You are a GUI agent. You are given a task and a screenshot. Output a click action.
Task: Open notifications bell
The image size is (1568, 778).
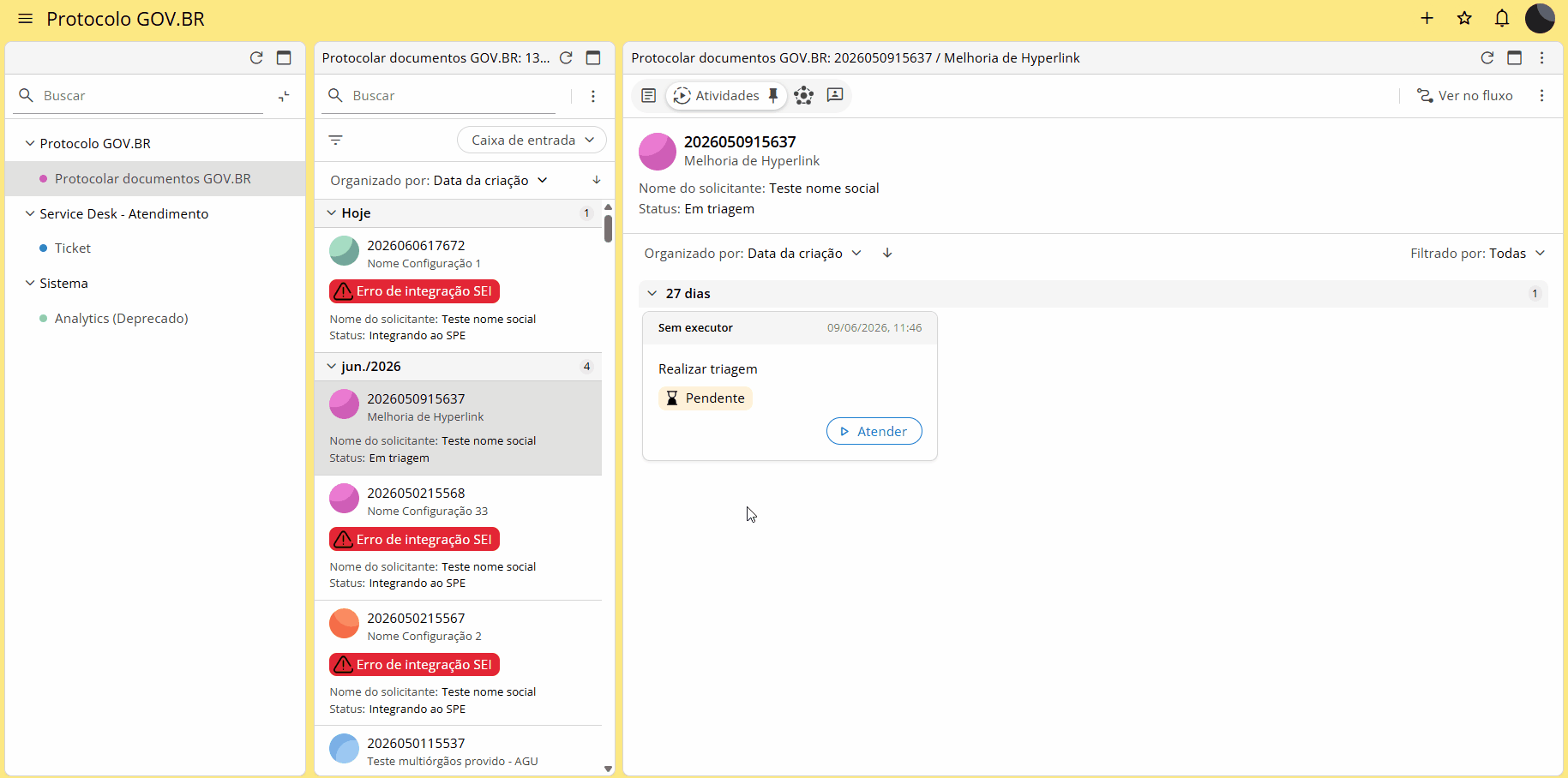(x=1502, y=18)
